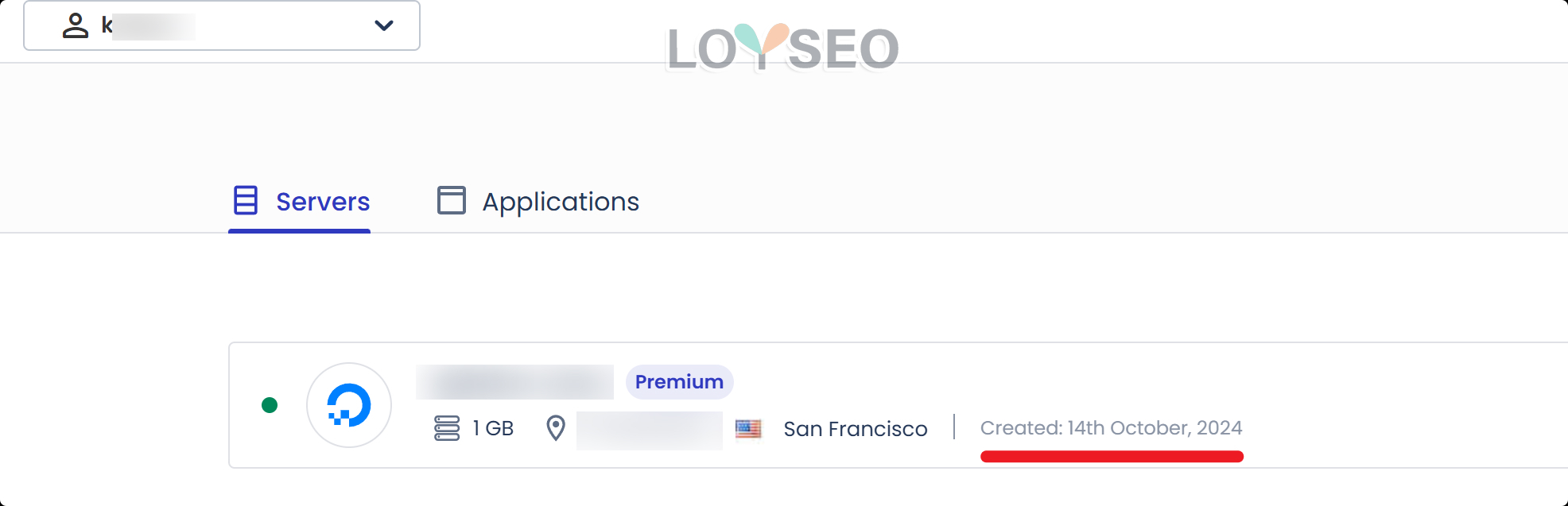Click the user profile icon
This screenshot has height=506, width=1568.
click(x=76, y=25)
